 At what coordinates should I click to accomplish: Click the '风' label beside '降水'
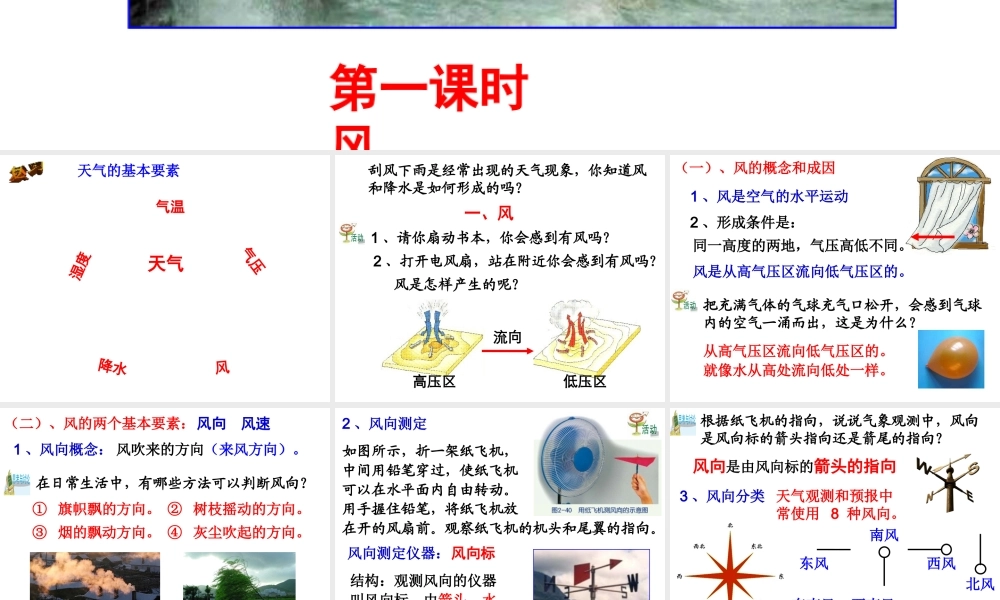pyautogui.click(x=222, y=367)
